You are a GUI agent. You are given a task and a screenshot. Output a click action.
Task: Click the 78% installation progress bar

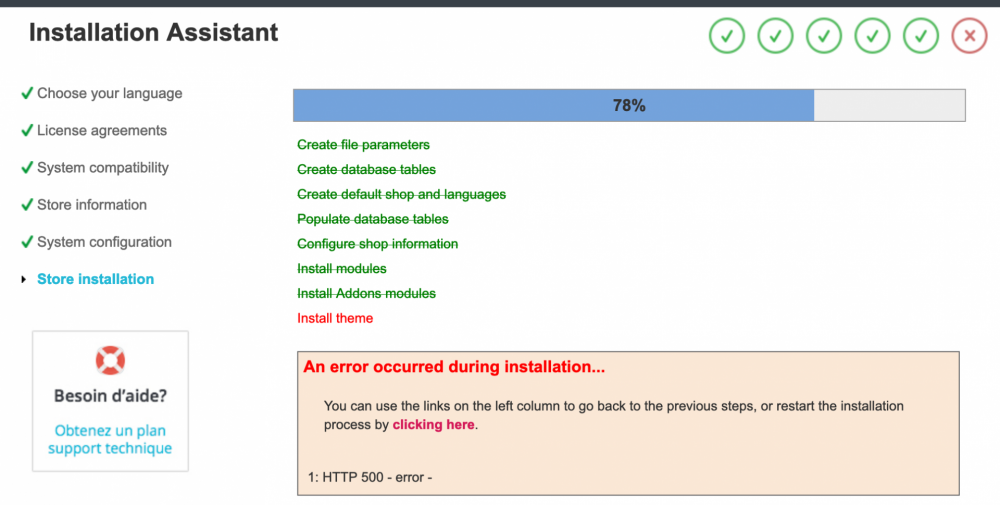[x=629, y=105]
